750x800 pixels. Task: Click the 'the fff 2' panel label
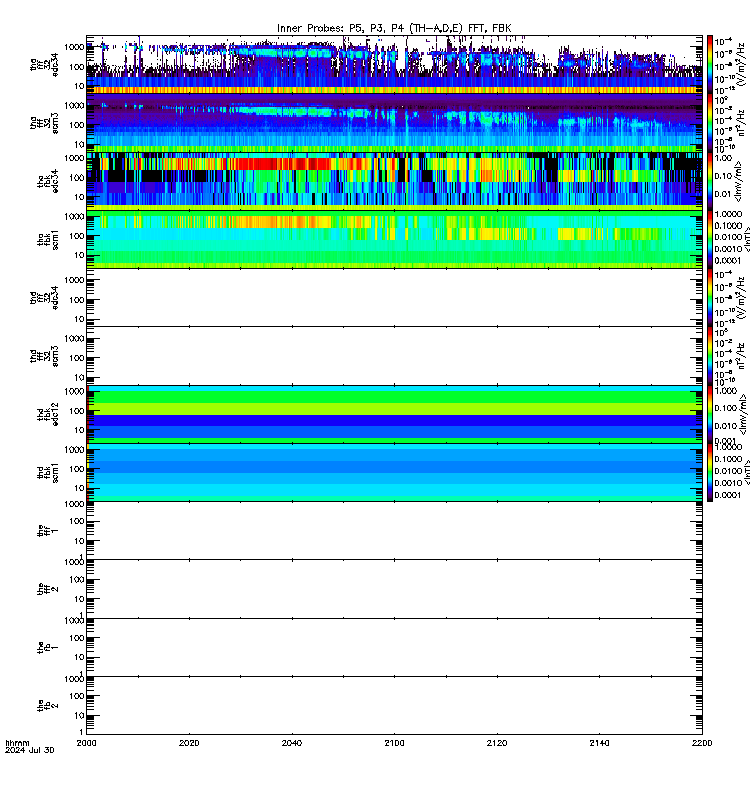click(48, 589)
